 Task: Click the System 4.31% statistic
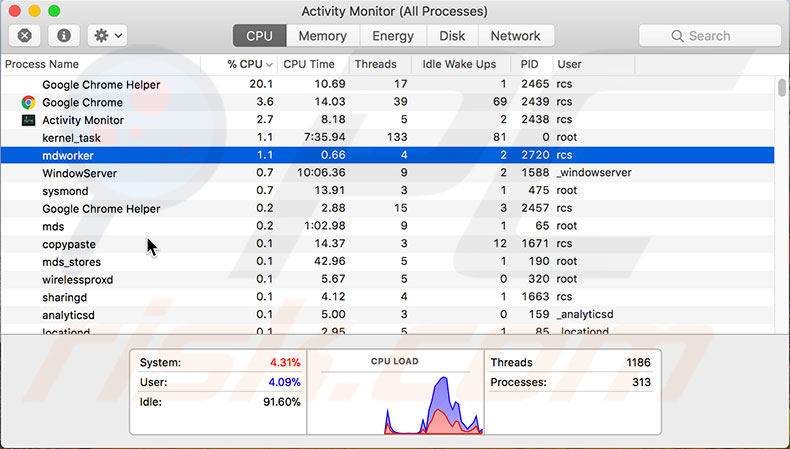tap(220, 362)
